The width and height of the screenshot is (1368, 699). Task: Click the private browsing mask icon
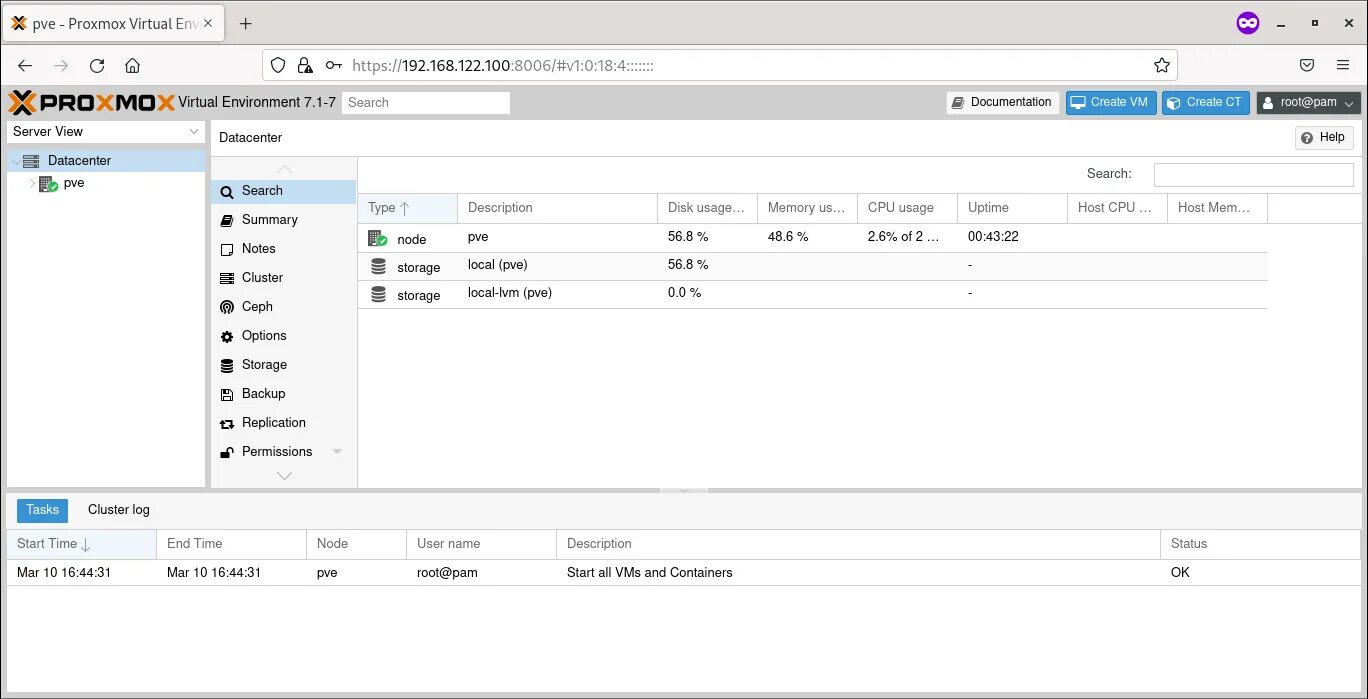pyautogui.click(x=1248, y=23)
